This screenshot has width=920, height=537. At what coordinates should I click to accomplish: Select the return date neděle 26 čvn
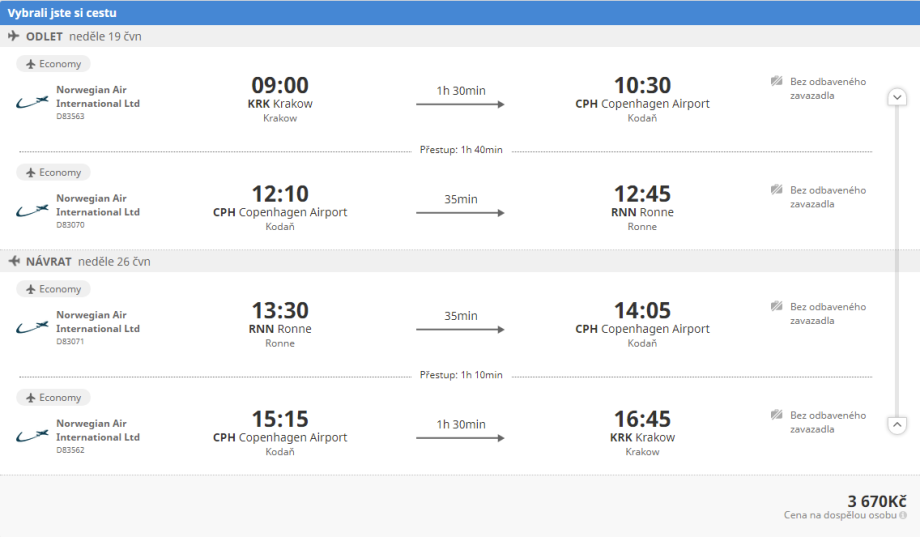coord(114,261)
